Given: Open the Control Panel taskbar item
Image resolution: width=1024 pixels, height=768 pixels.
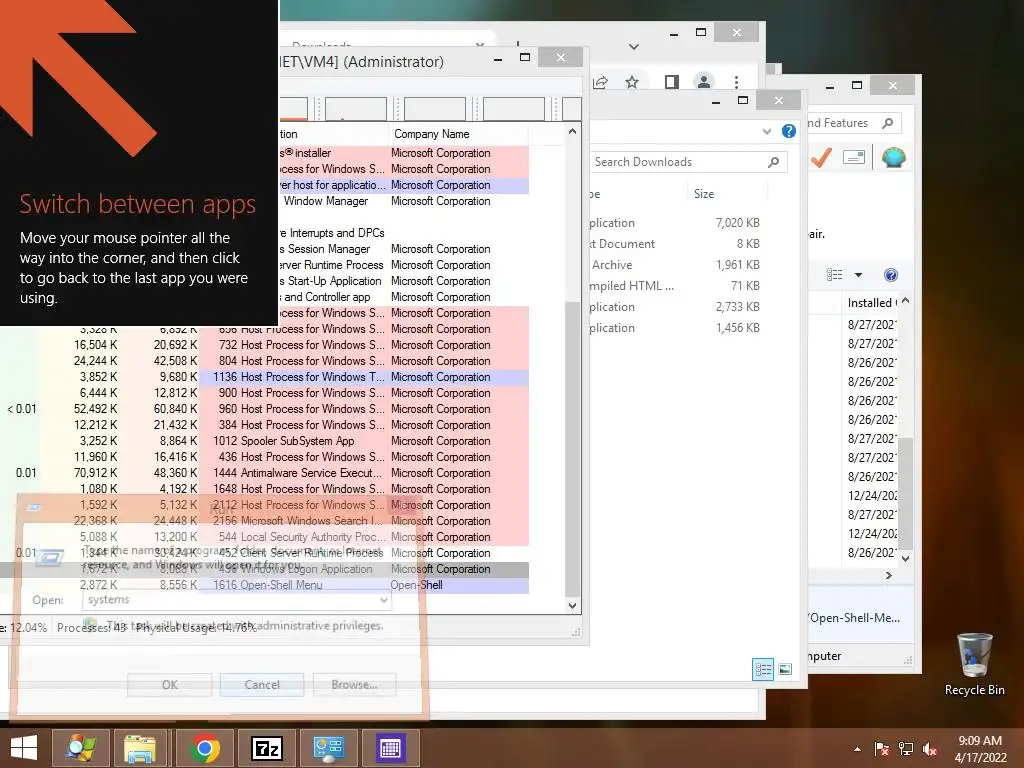Looking at the screenshot, I should click(x=328, y=748).
